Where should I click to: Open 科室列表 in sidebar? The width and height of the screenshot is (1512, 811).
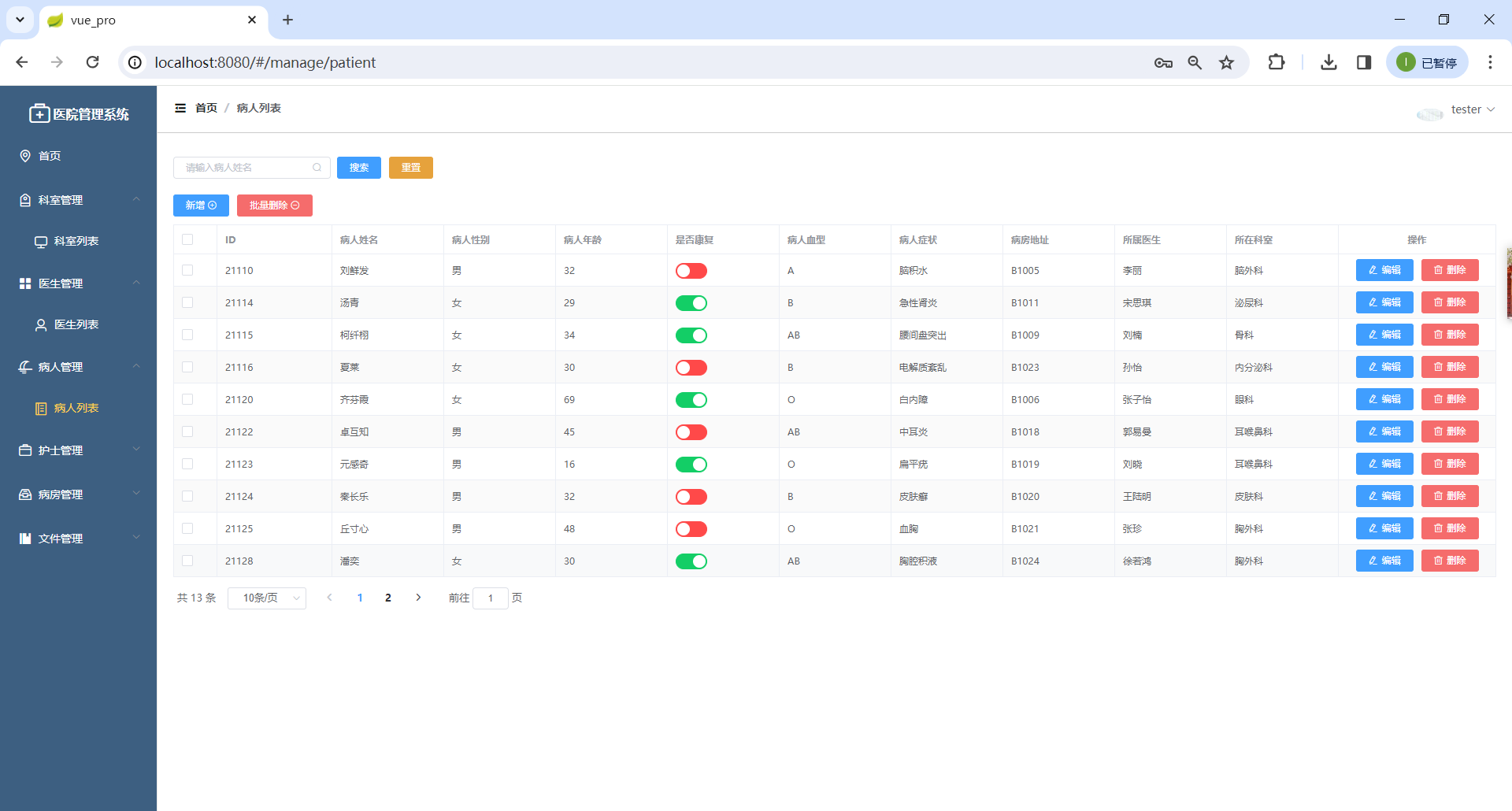(78, 242)
